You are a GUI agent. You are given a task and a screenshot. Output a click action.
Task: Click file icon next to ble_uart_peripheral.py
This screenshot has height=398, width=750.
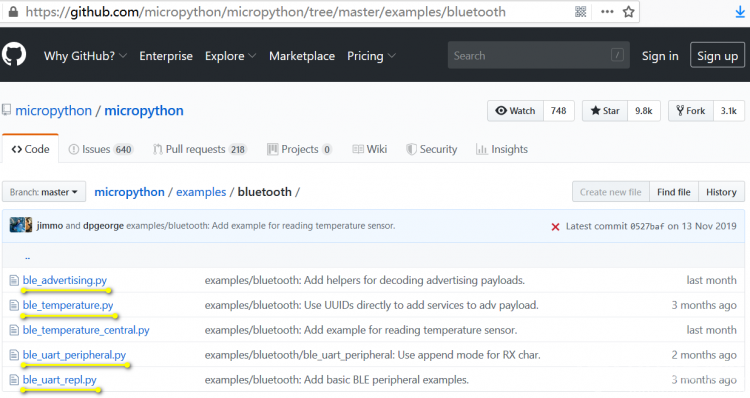click(x=14, y=355)
